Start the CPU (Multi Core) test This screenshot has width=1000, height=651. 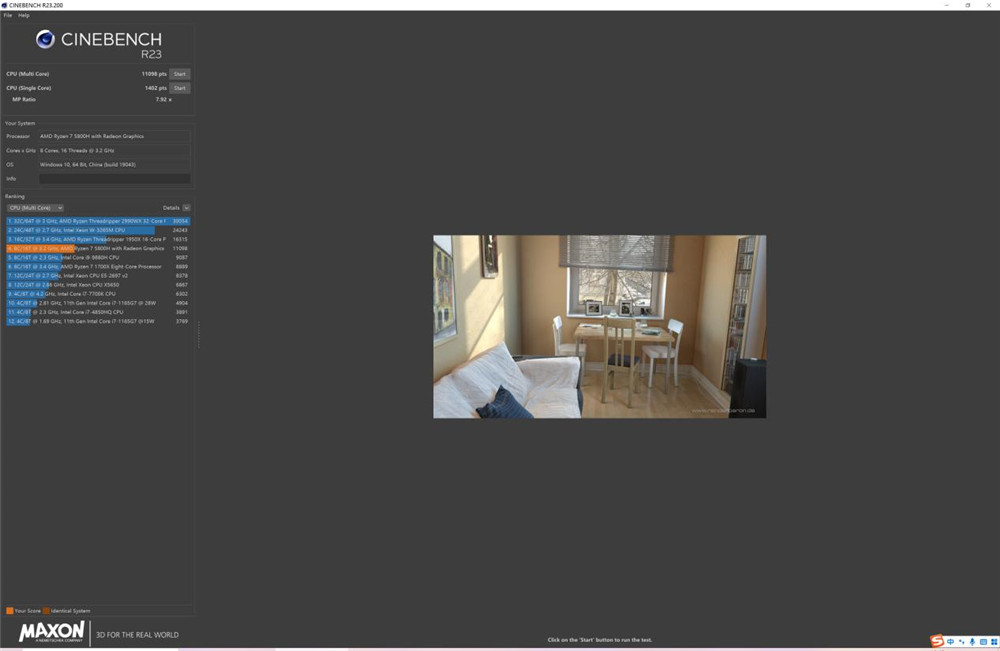[x=180, y=74]
